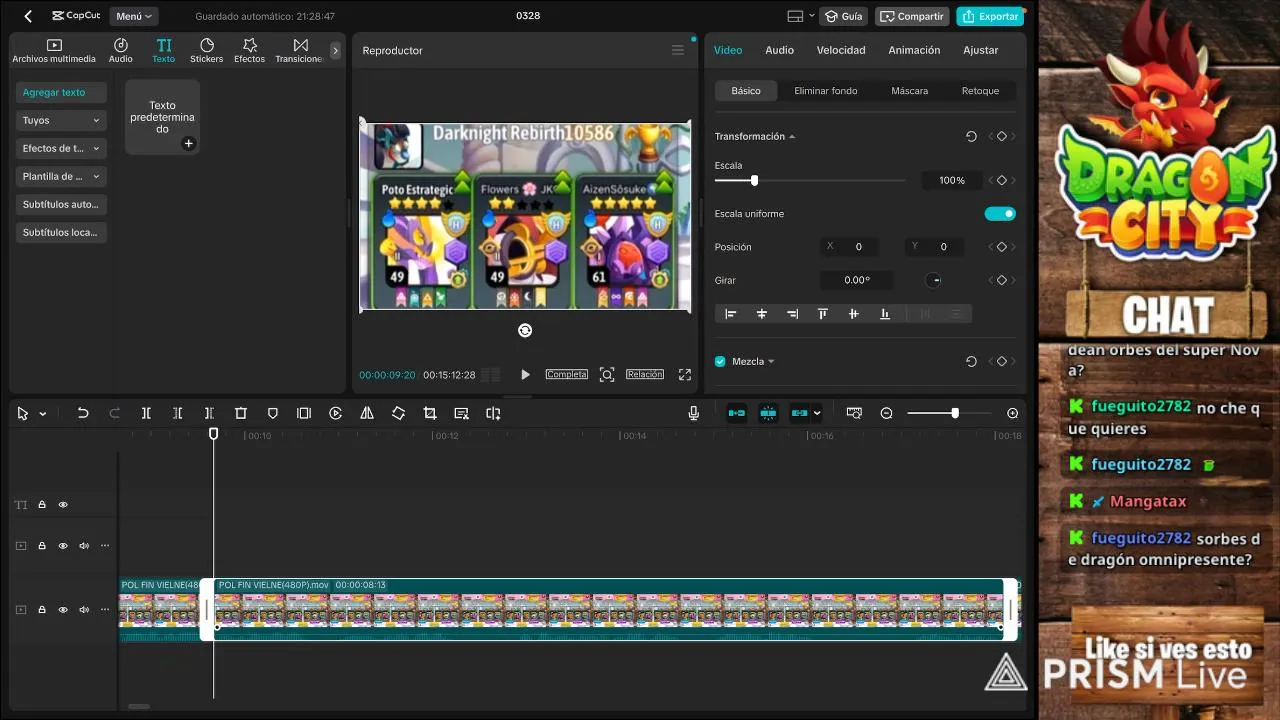Delete the selected clip with trash icon
The image size is (1280, 720).
click(x=241, y=413)
